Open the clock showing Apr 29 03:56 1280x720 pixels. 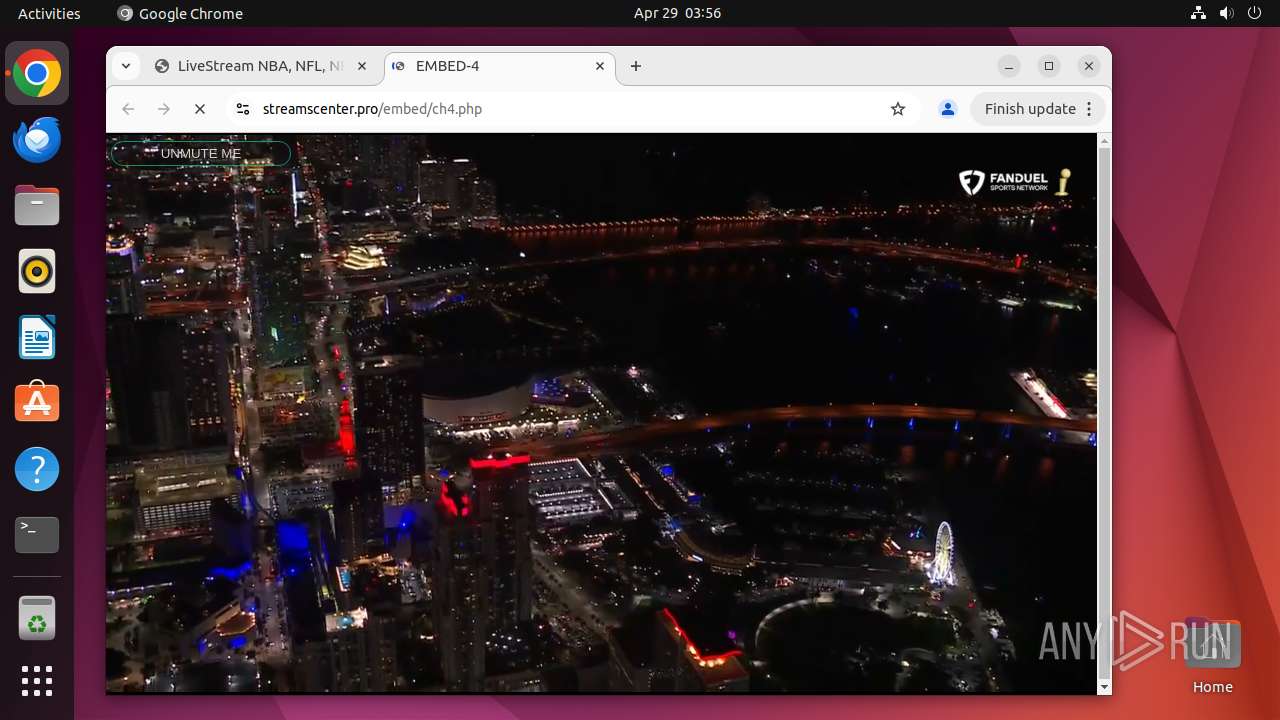click(x=677, y=13)
